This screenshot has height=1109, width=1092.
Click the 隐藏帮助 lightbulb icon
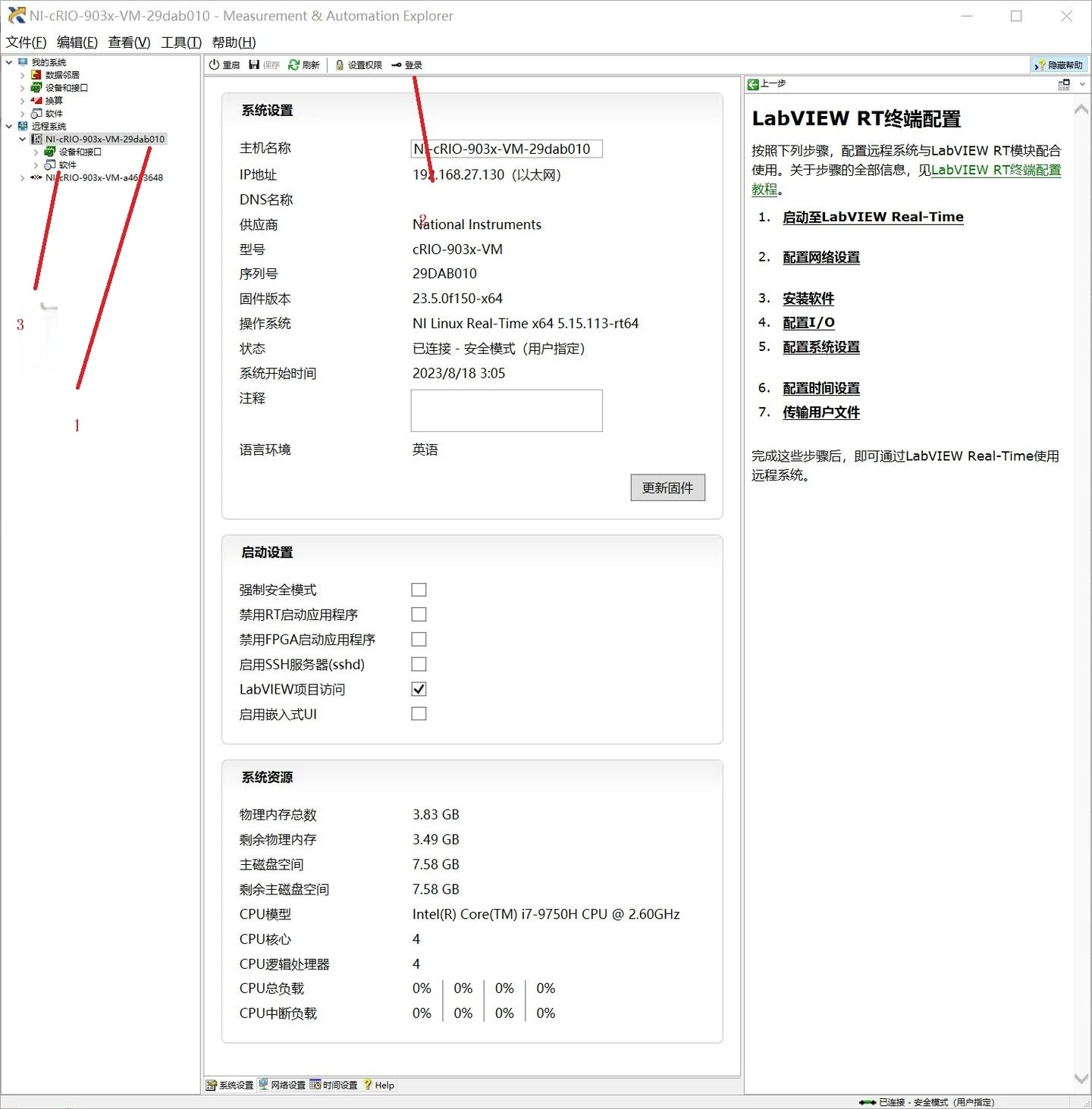1040,65
